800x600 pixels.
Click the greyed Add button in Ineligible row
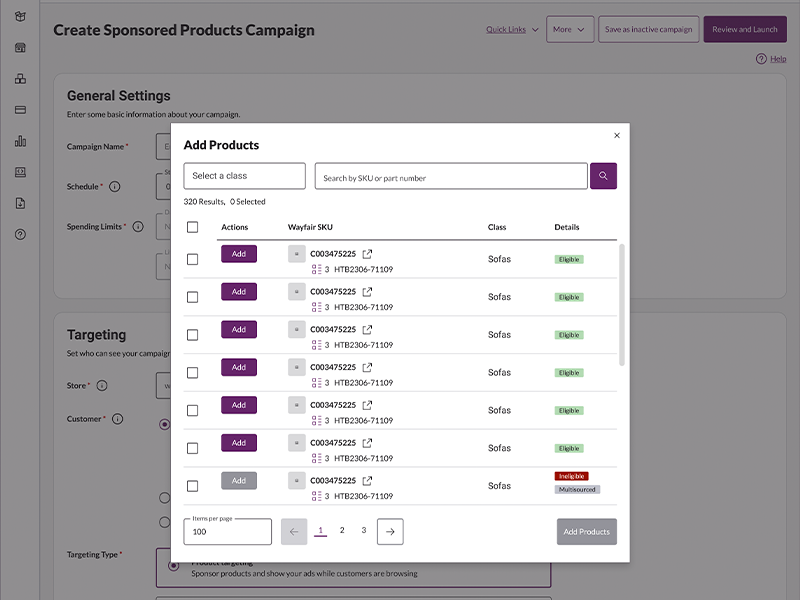pyautogui.click(x=239, y=481)
